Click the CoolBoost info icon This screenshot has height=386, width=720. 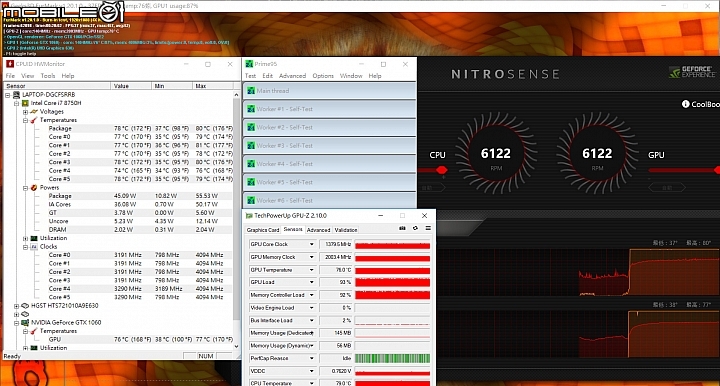(x=686, y=104)
